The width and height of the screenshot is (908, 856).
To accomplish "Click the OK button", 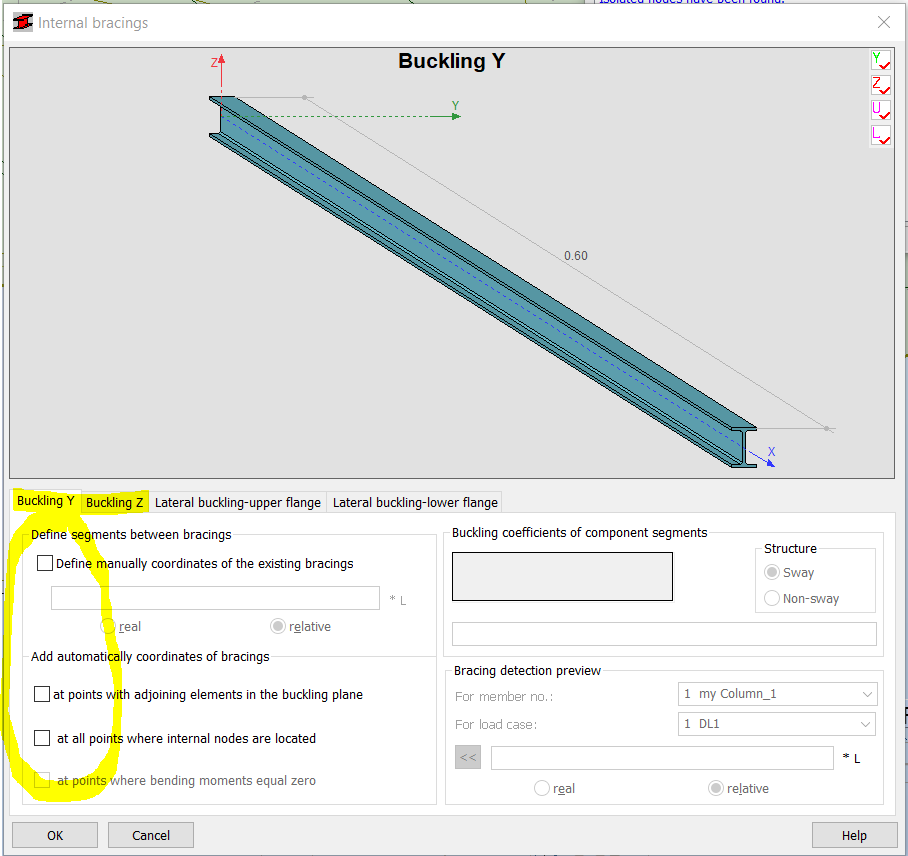I will pyautogui.click(x=55, y=834).
